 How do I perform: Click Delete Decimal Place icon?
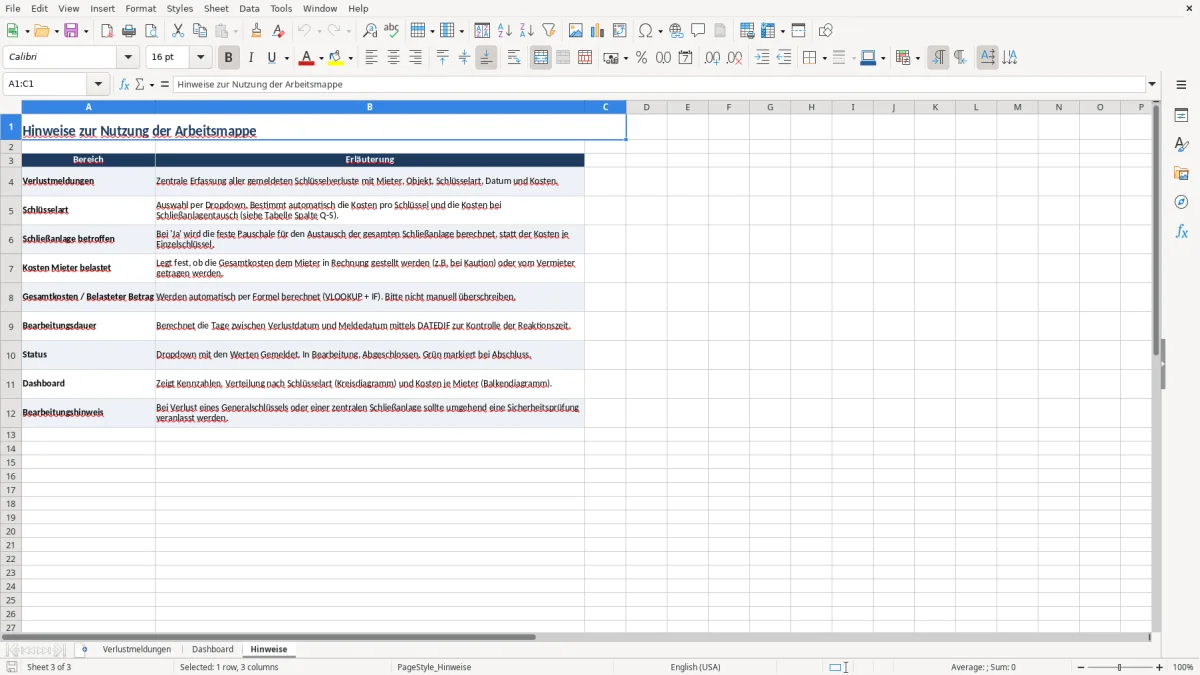pyautogui.click(x=734, y=58)
